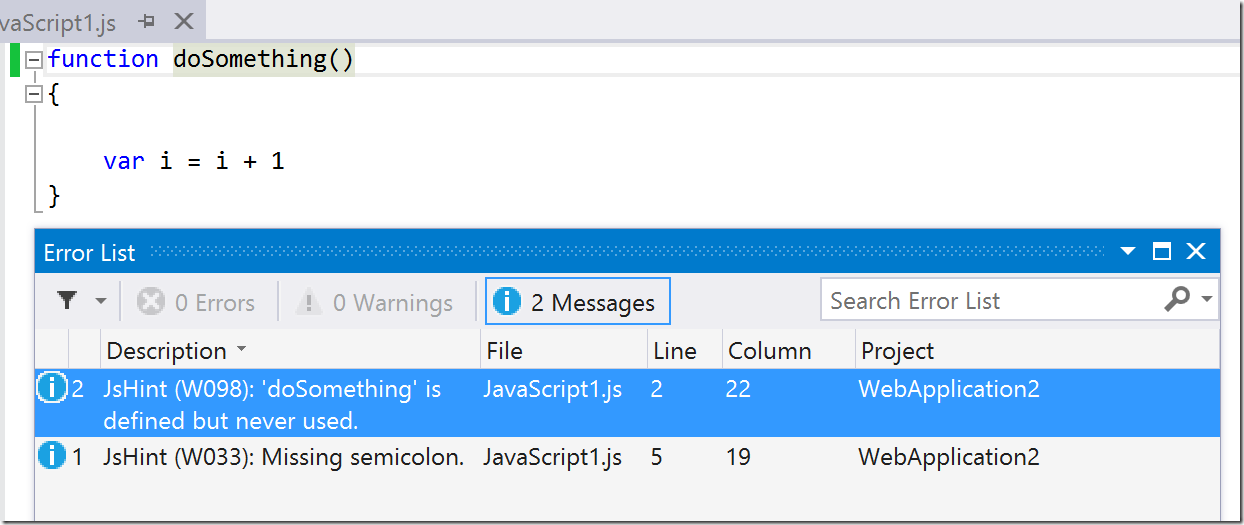Open the search options dropdown arrow
The height and width of the screenshot is (525, 1244).
click(x=1206, y=300)
